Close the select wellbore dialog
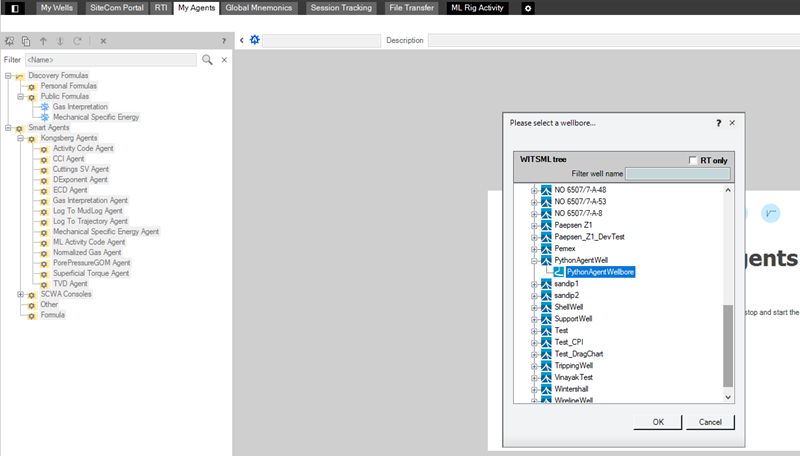 coord(732,123)
